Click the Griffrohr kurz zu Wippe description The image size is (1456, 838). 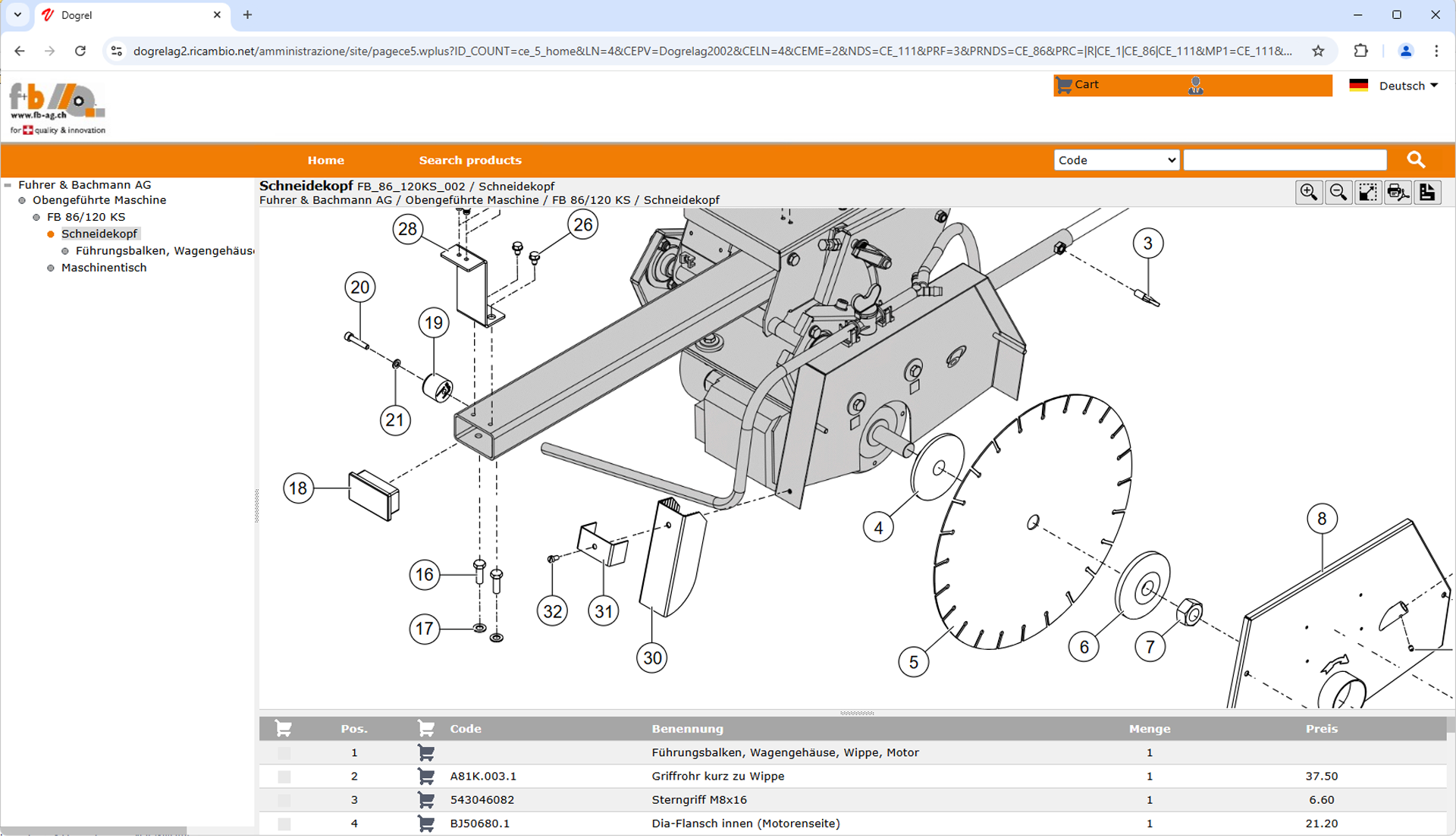(718, 777)
